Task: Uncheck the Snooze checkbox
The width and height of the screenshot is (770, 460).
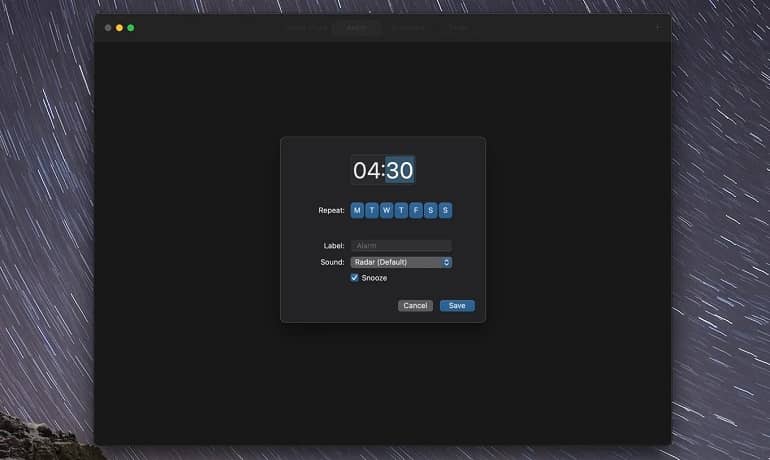Action: point(355,278)
